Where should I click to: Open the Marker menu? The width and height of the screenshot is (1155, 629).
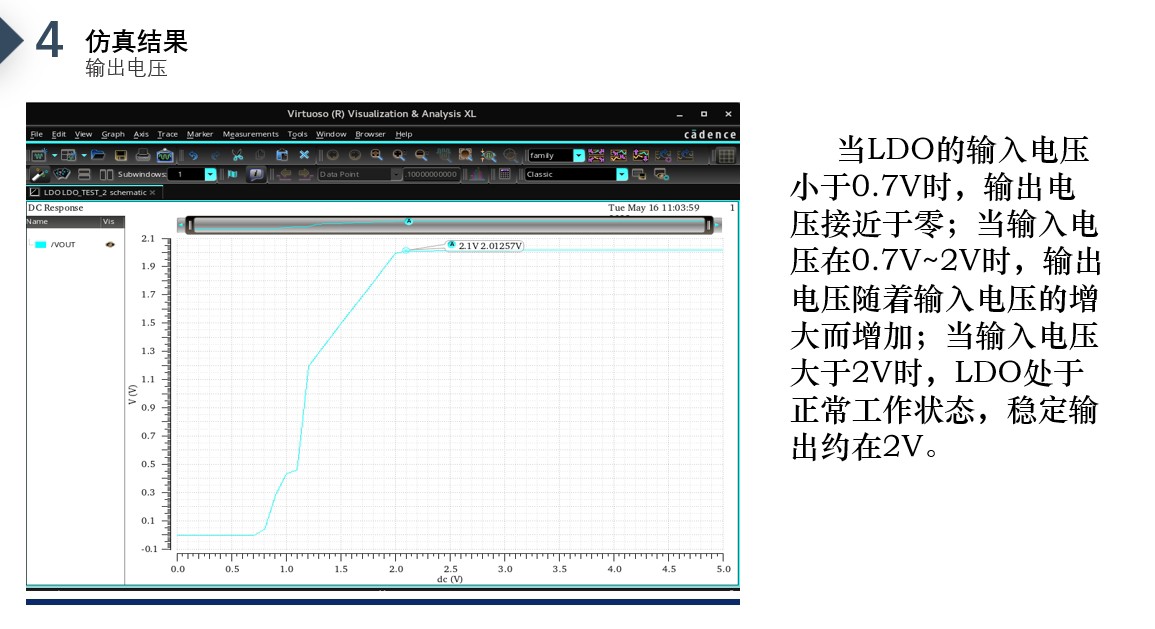(200, 134)
